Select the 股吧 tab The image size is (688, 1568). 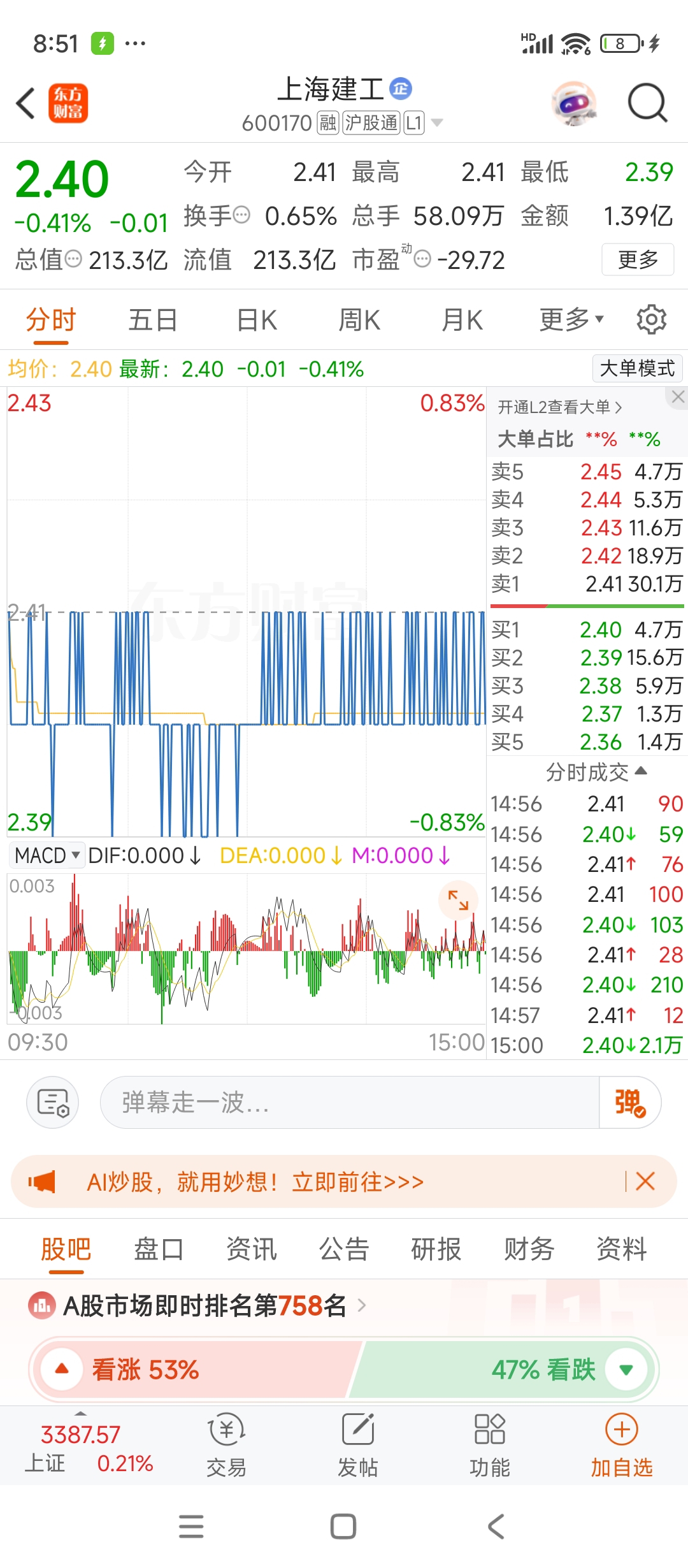pyautogui.click(x=66, y=1249)
